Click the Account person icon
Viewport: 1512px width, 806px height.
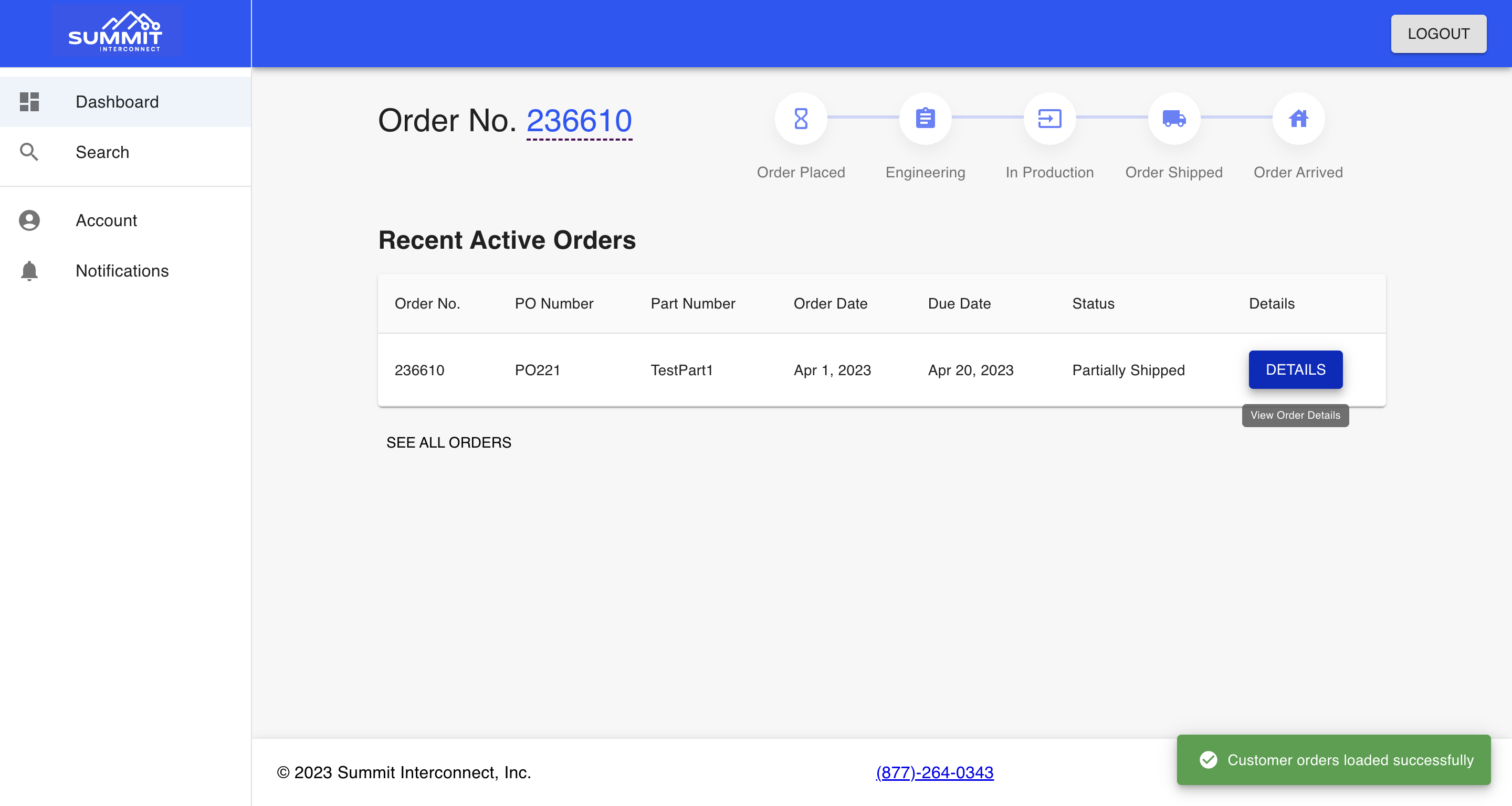29,220
